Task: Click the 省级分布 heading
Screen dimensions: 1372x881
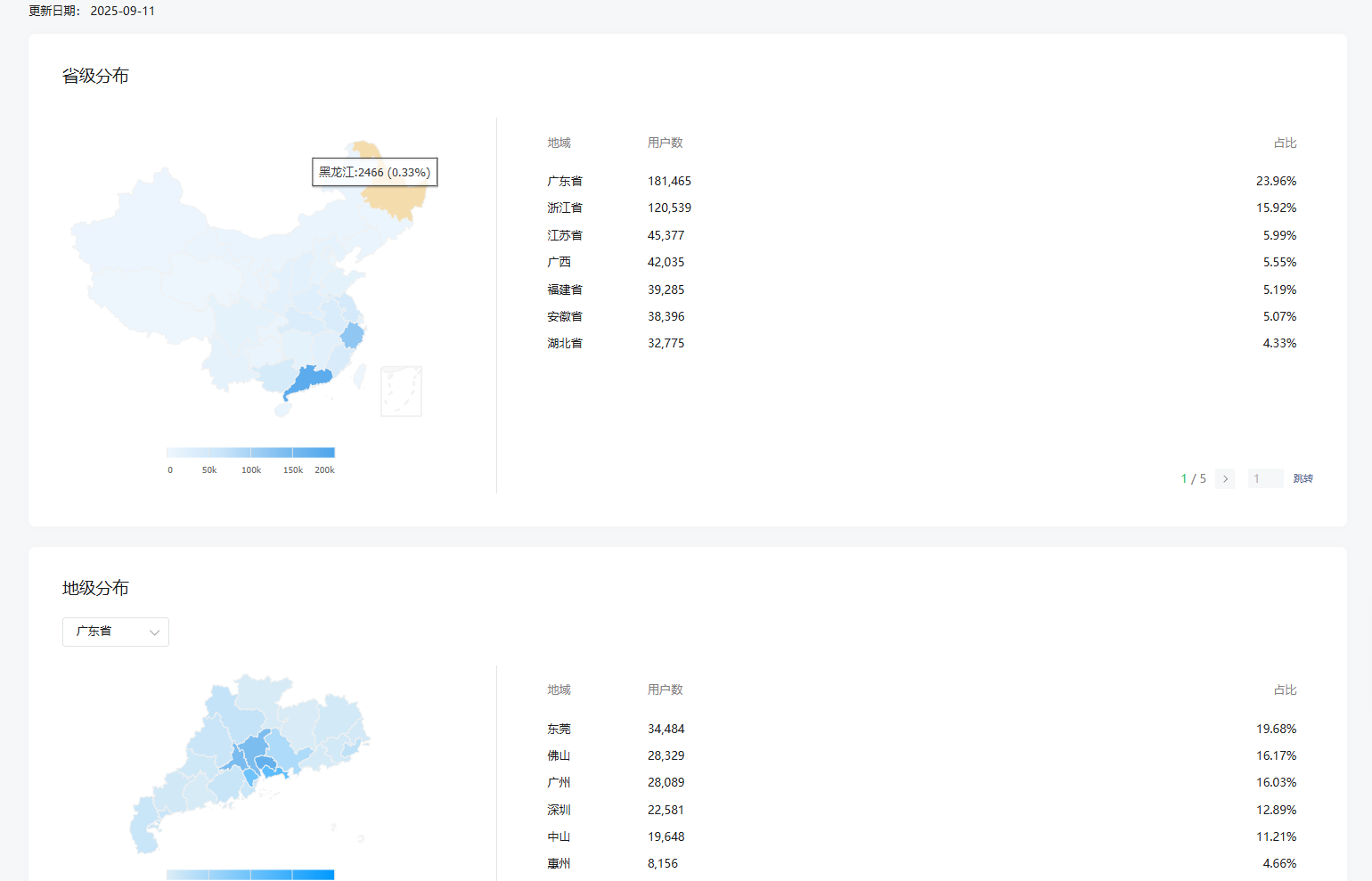Action: (x=95, y=76)
